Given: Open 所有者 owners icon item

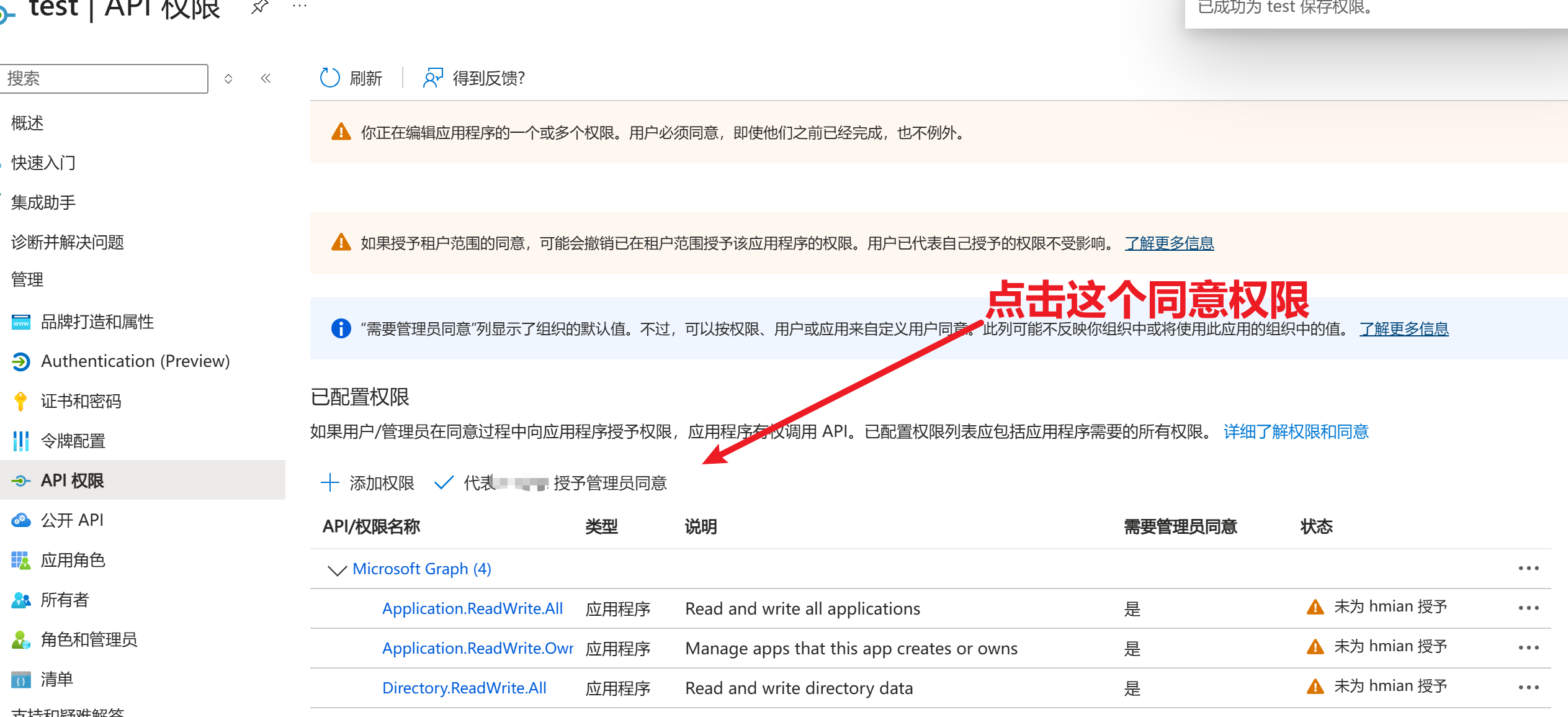Looking at the screenshot, I should 20,600.
